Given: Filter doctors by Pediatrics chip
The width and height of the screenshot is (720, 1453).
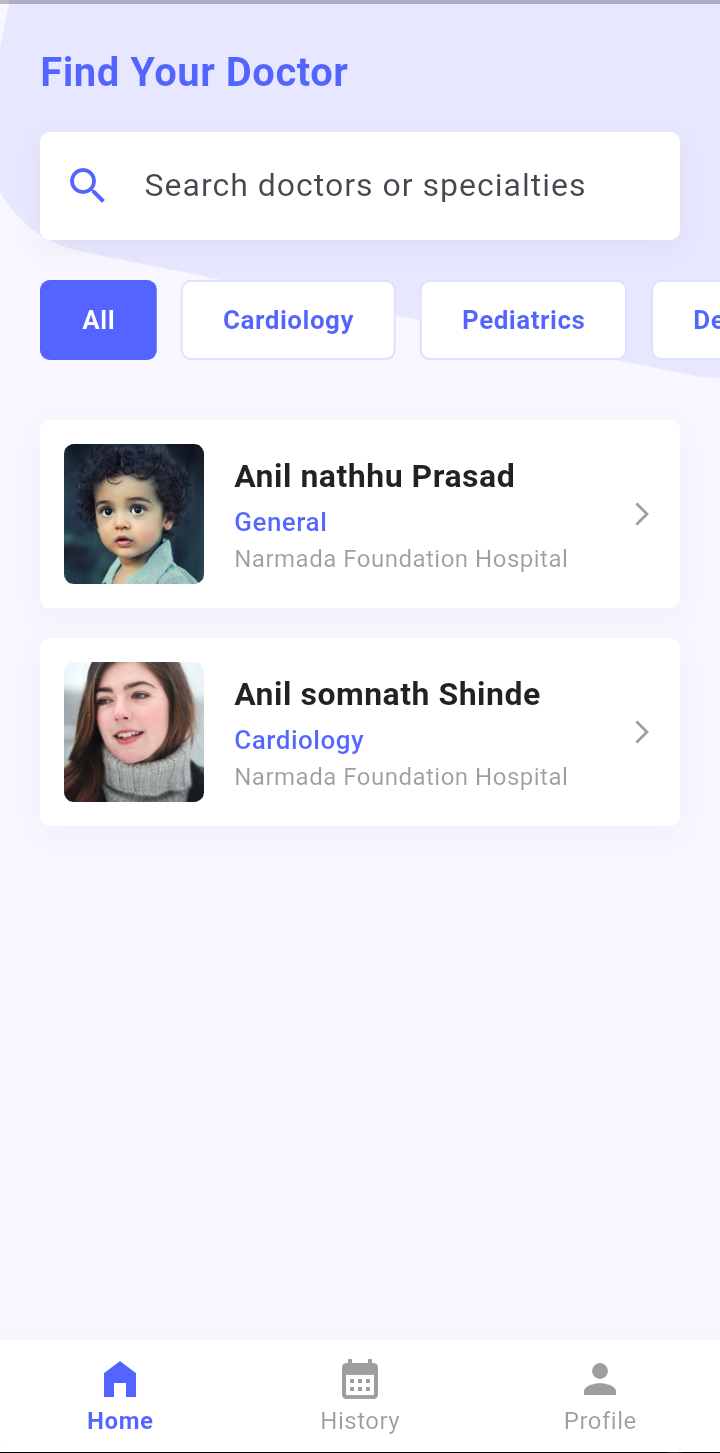Looking at the screenshot, I should tap(523, 320).
